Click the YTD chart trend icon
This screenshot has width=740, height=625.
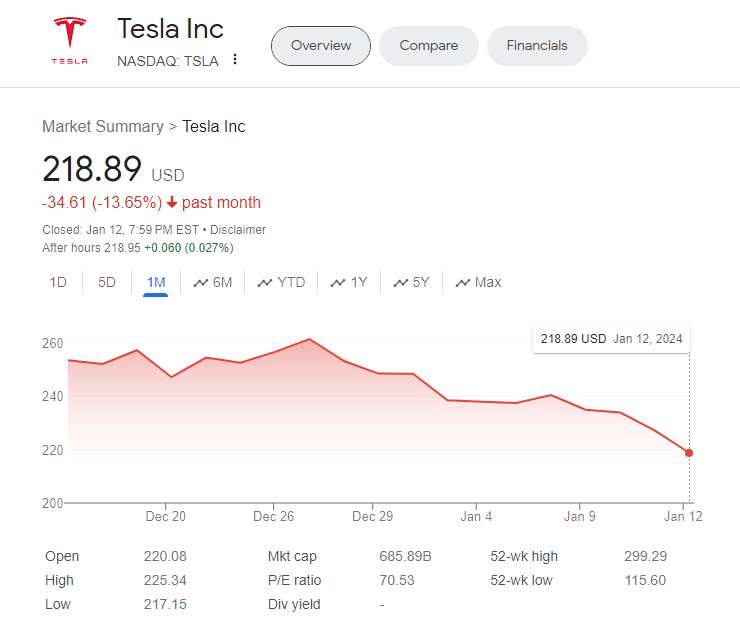point(265,283)
